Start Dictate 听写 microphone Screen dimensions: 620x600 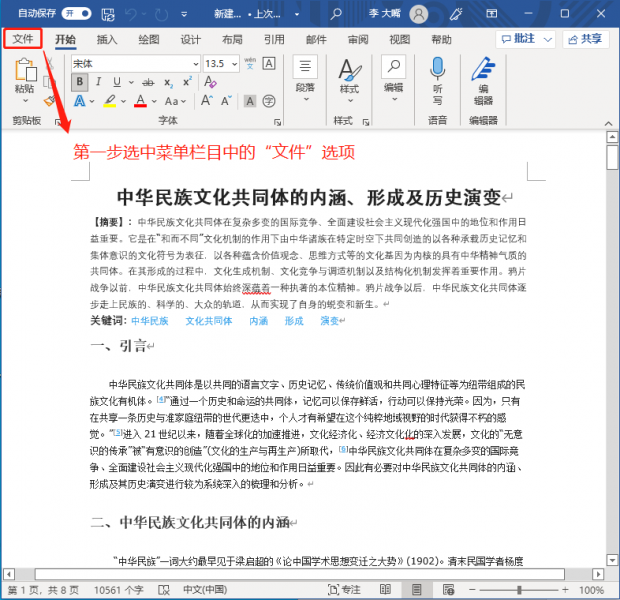437,81
